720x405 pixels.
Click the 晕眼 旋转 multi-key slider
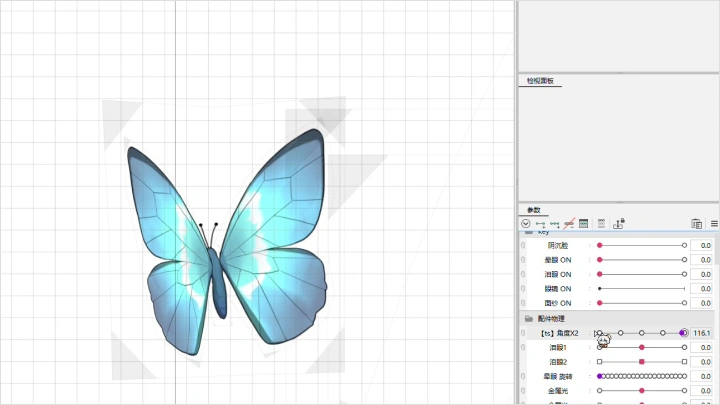641,376
